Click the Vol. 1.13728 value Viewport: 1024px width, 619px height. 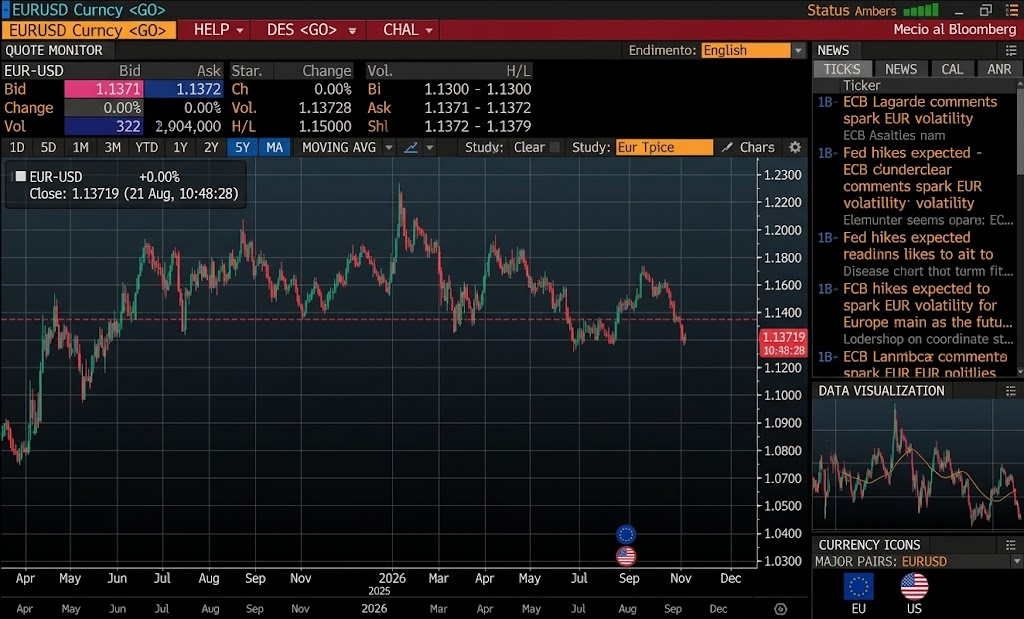[325, 108]
